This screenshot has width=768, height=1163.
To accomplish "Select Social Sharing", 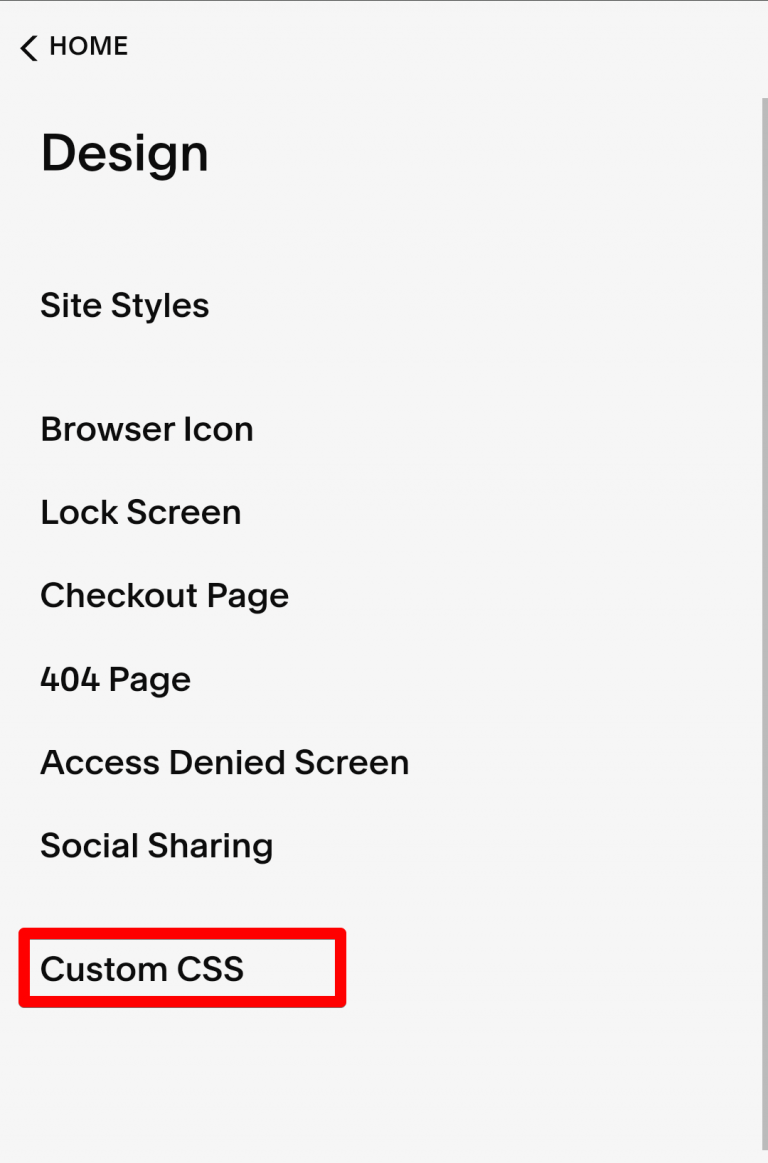I will click(157, 845).
